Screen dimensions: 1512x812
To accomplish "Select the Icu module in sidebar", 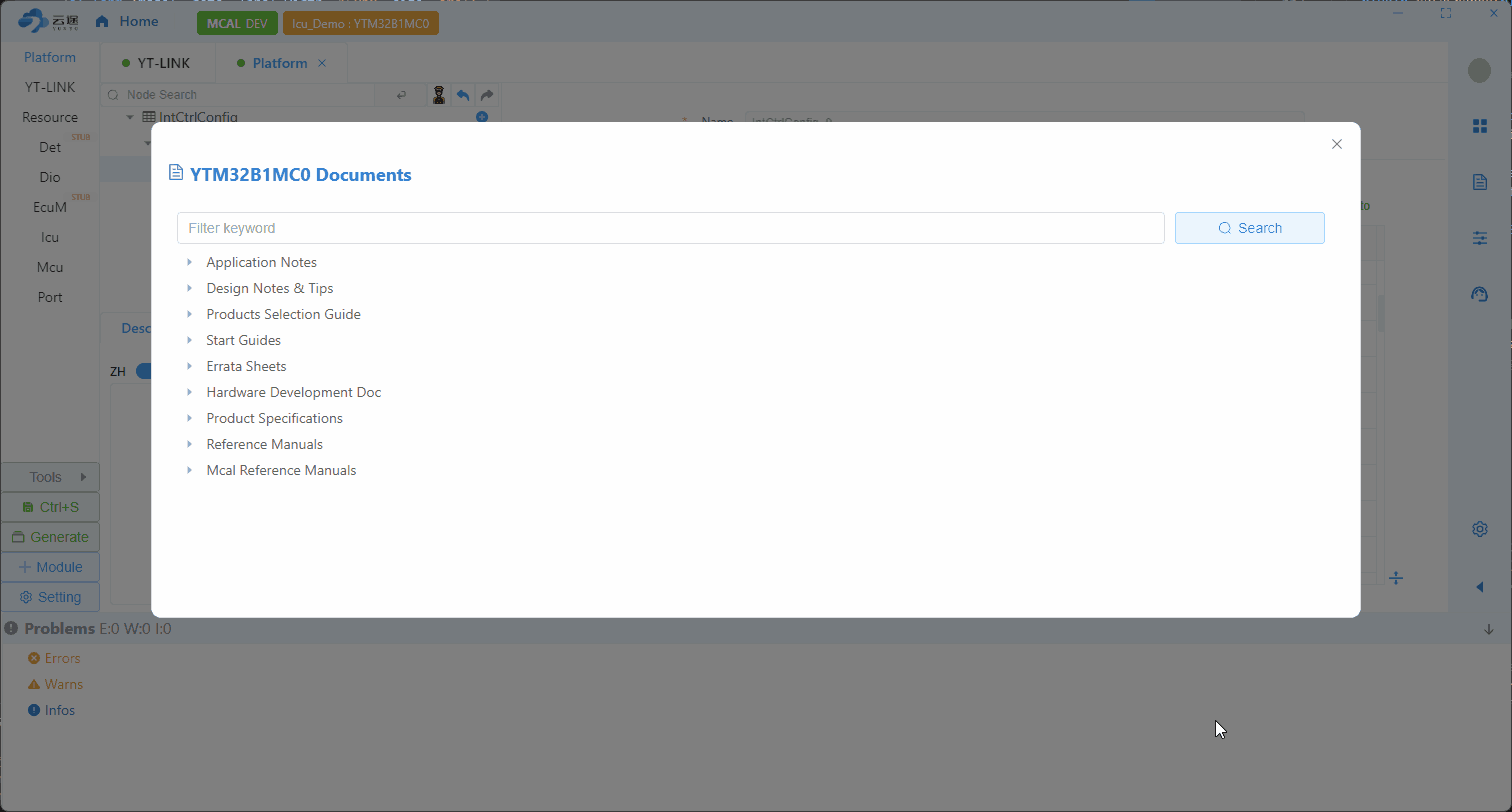I will pyautogui.click(x=50, y=237).
